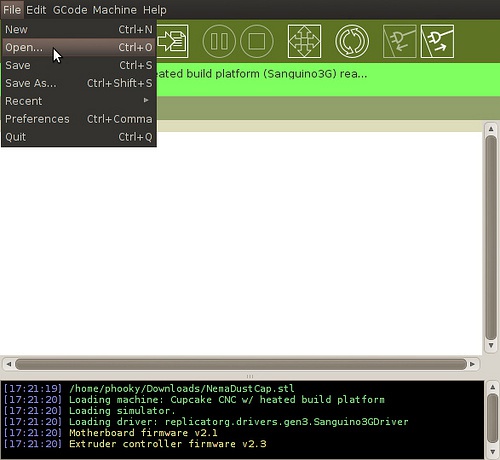Open the Help menu
Viewport: 500px width, 460px height.
(155, 10)
